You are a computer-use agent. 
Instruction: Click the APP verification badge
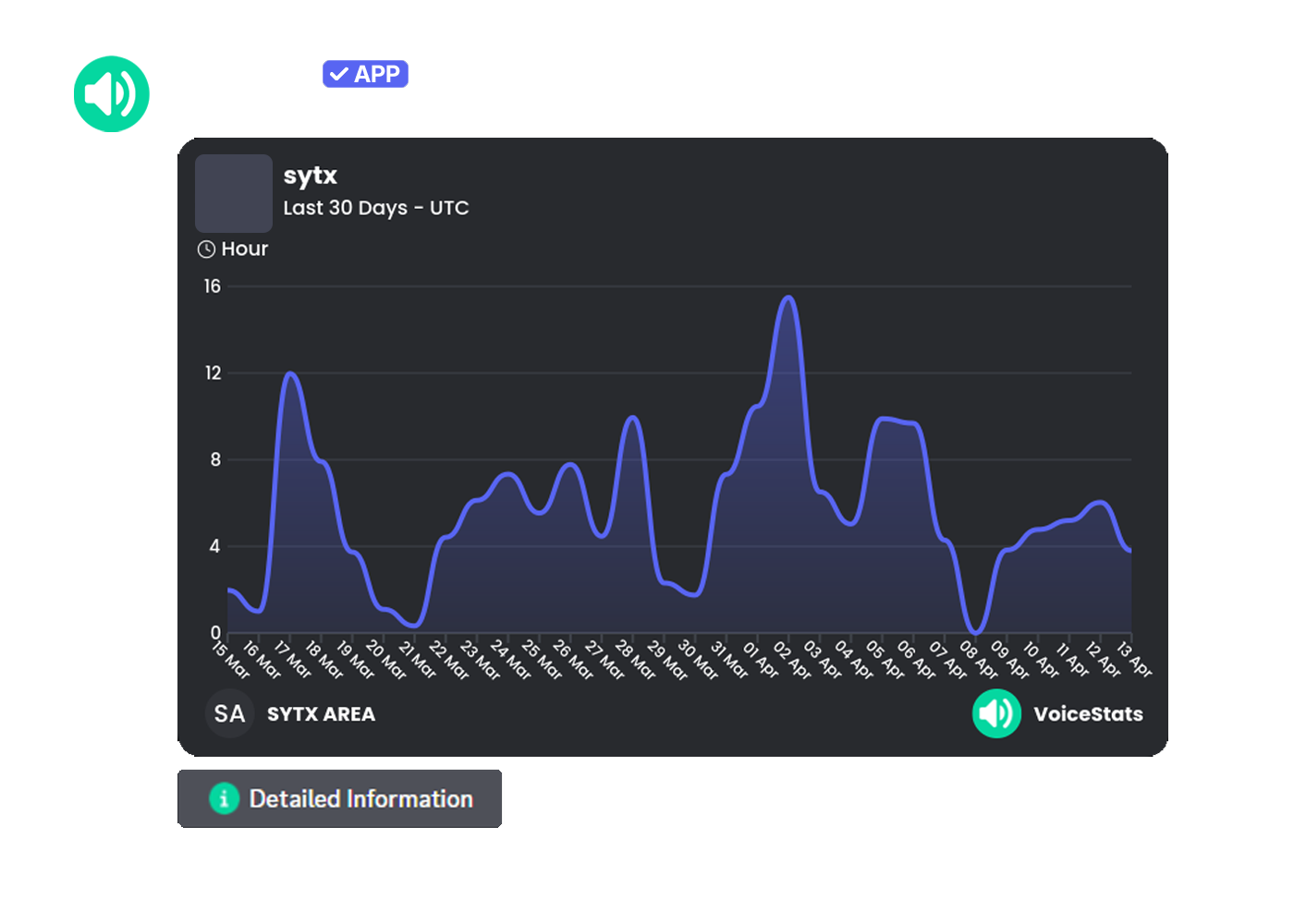tap(365, 74)
